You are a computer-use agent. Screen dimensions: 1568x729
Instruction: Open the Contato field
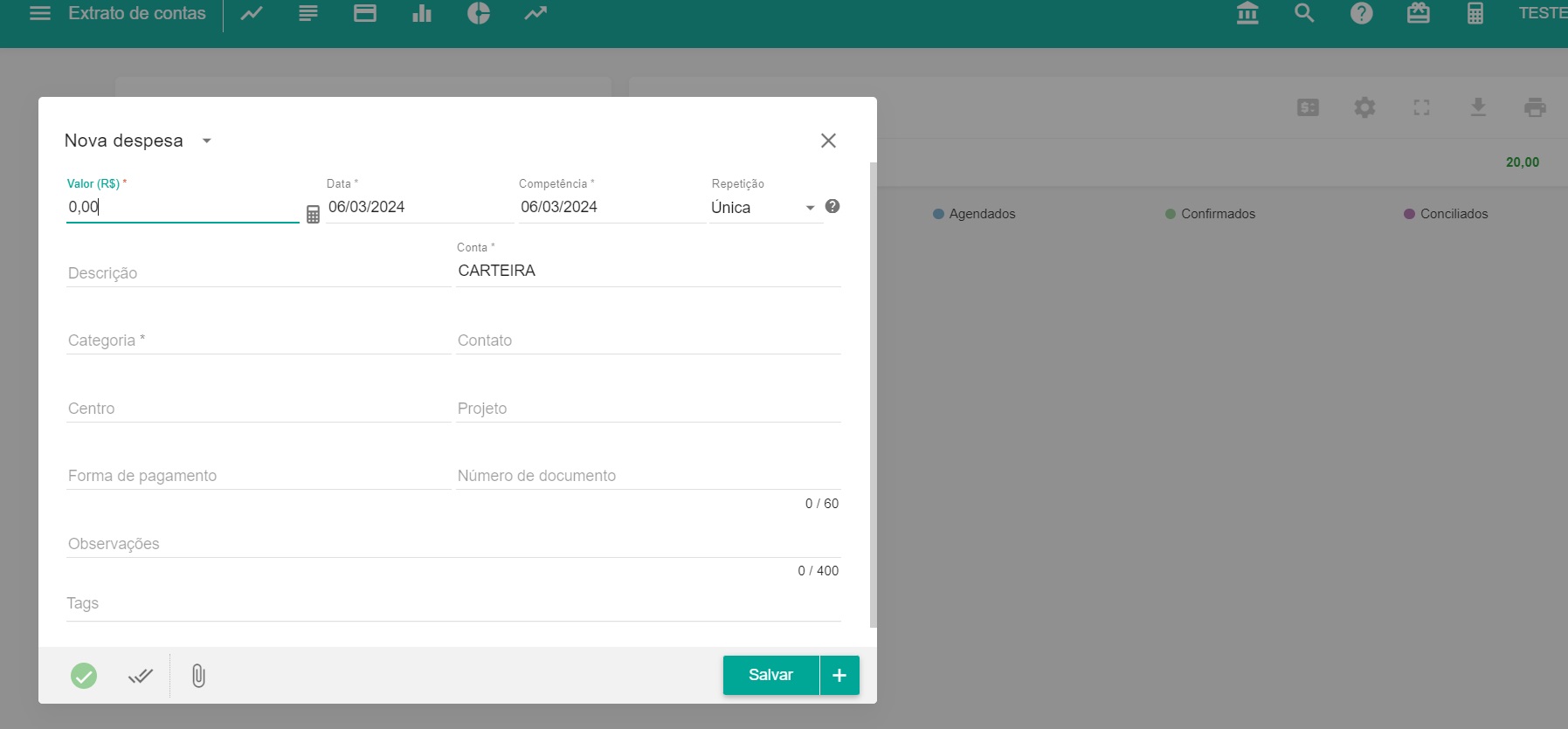[648, 340]
